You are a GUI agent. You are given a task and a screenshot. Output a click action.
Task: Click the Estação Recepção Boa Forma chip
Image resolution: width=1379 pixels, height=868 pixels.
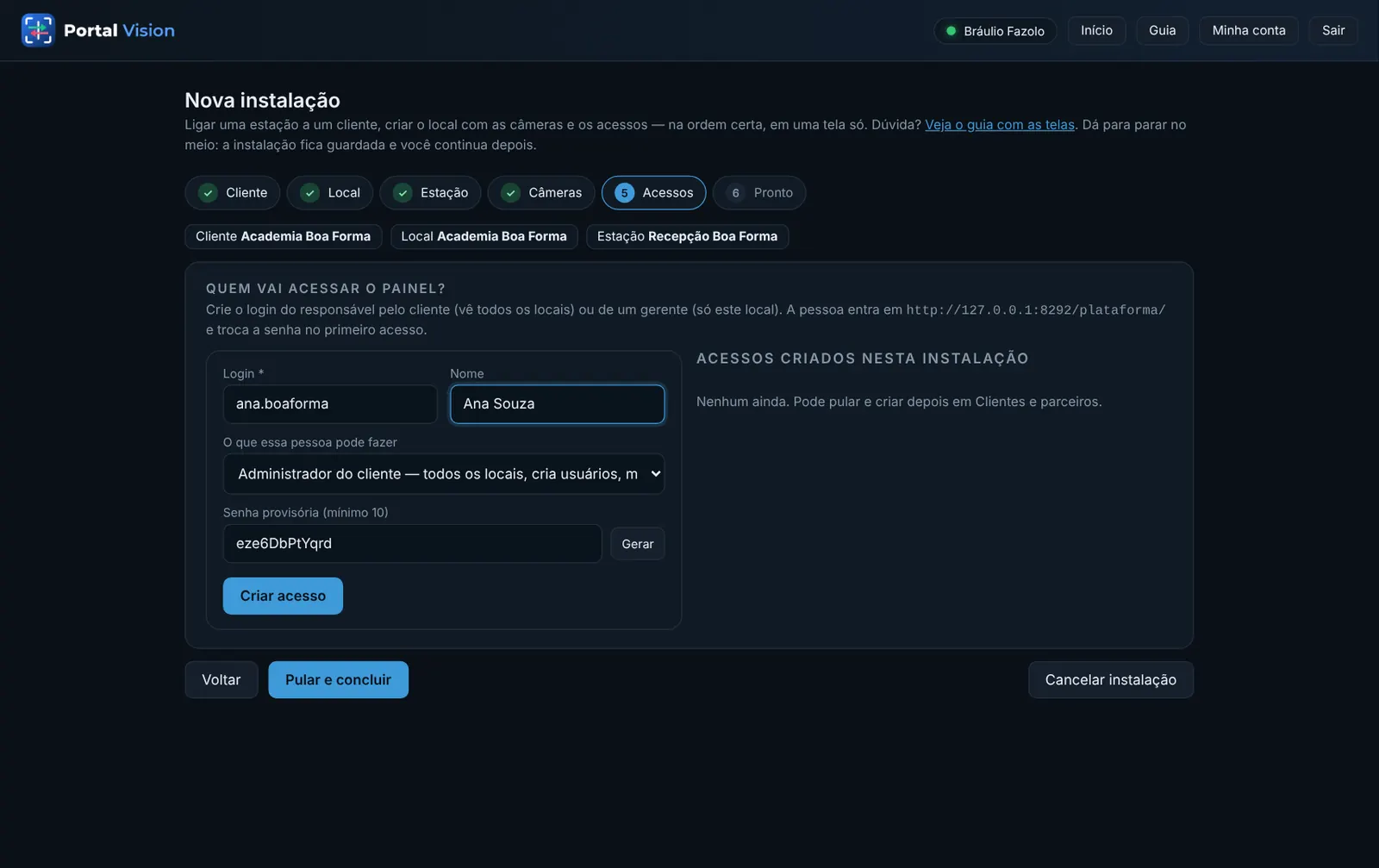(x=688, y=236)
